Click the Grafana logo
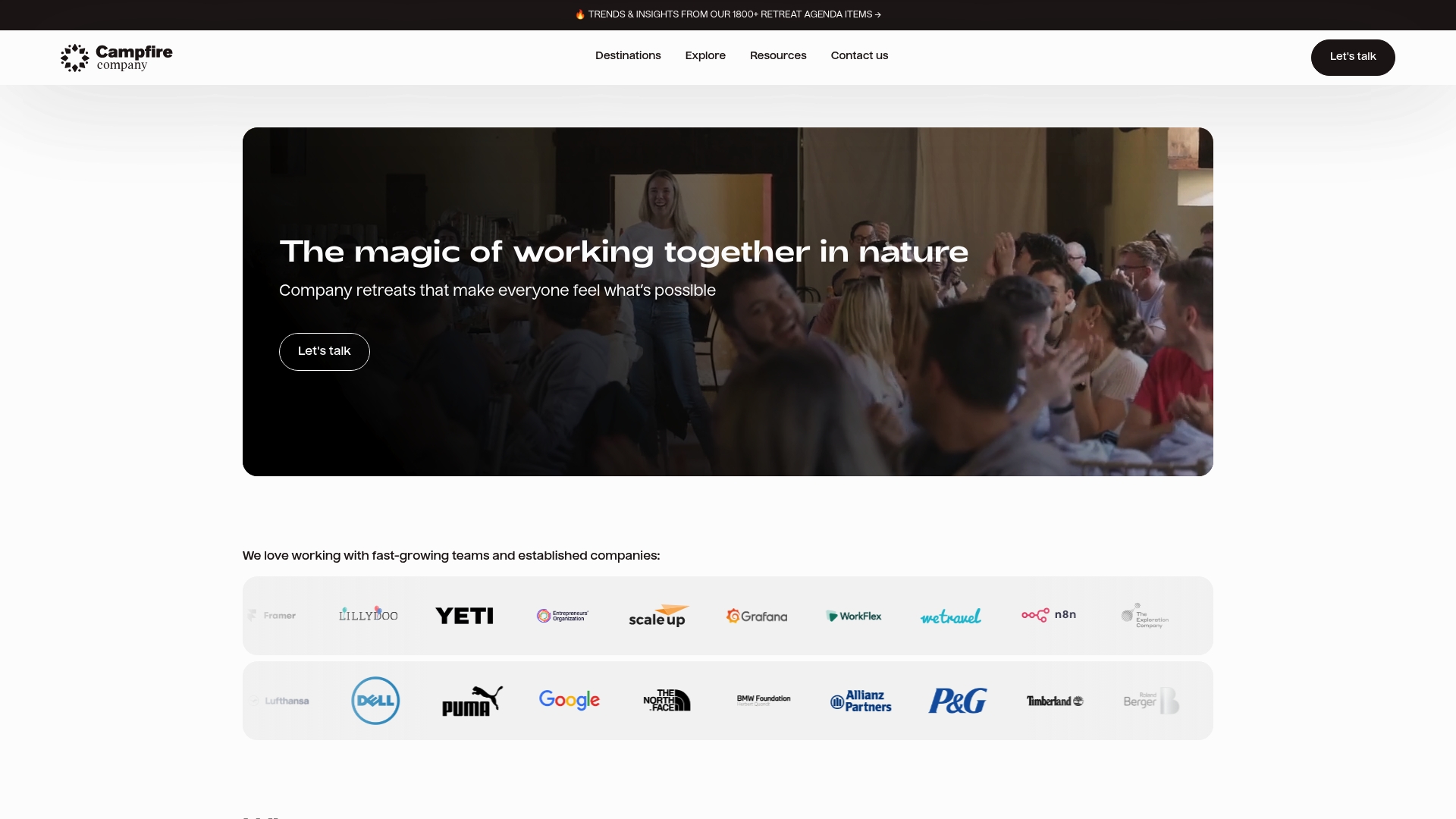The width and height of the screenshot is (1456, 819). coord(756,616)
